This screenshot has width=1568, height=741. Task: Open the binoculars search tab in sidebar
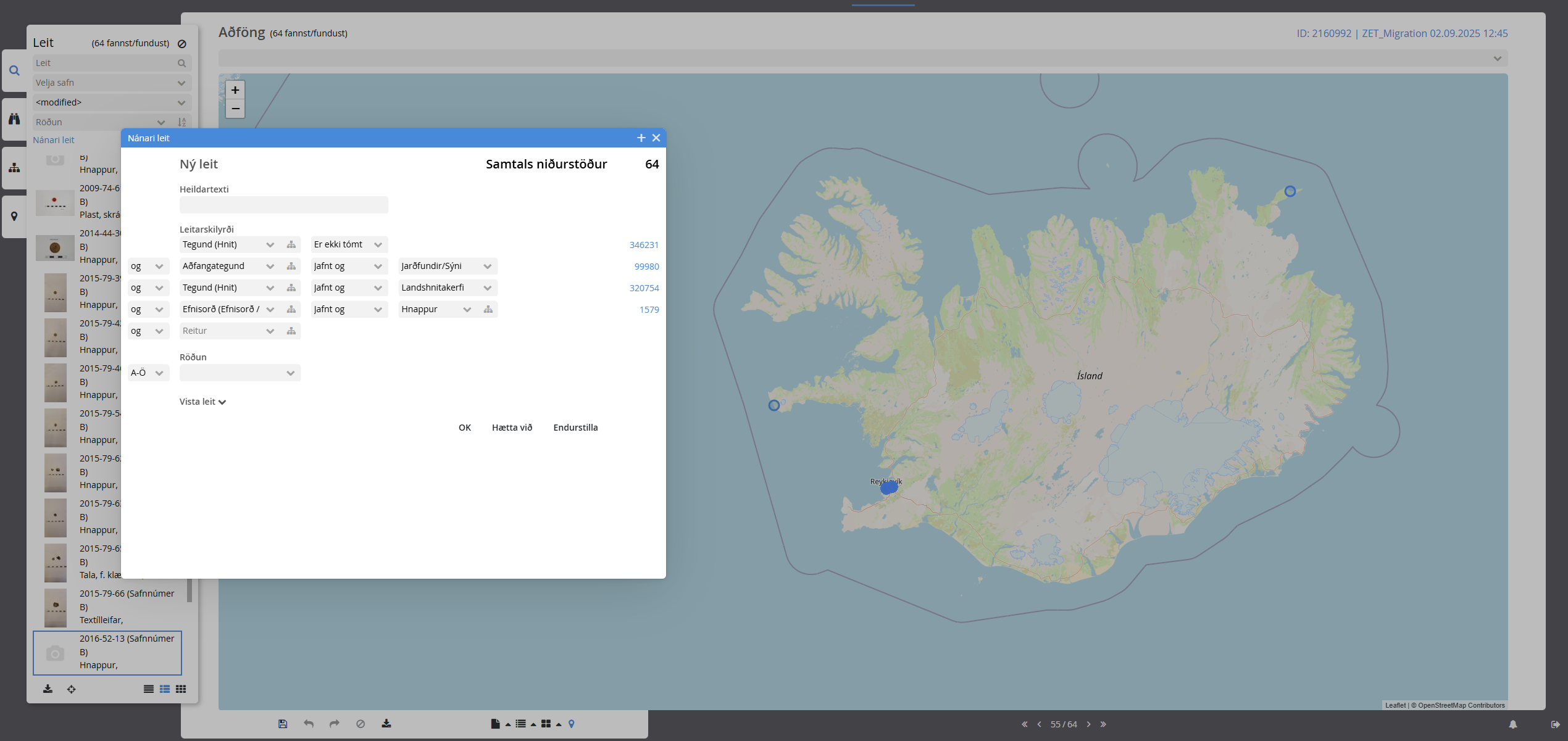point(14,119)
